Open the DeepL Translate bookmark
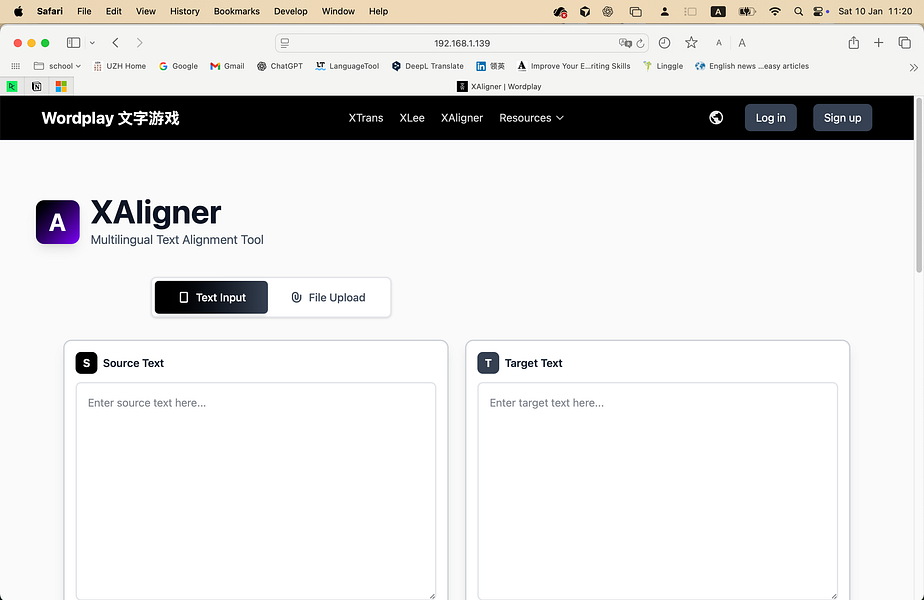Viewport: 924px width, 600px height. tap(428, 66)
